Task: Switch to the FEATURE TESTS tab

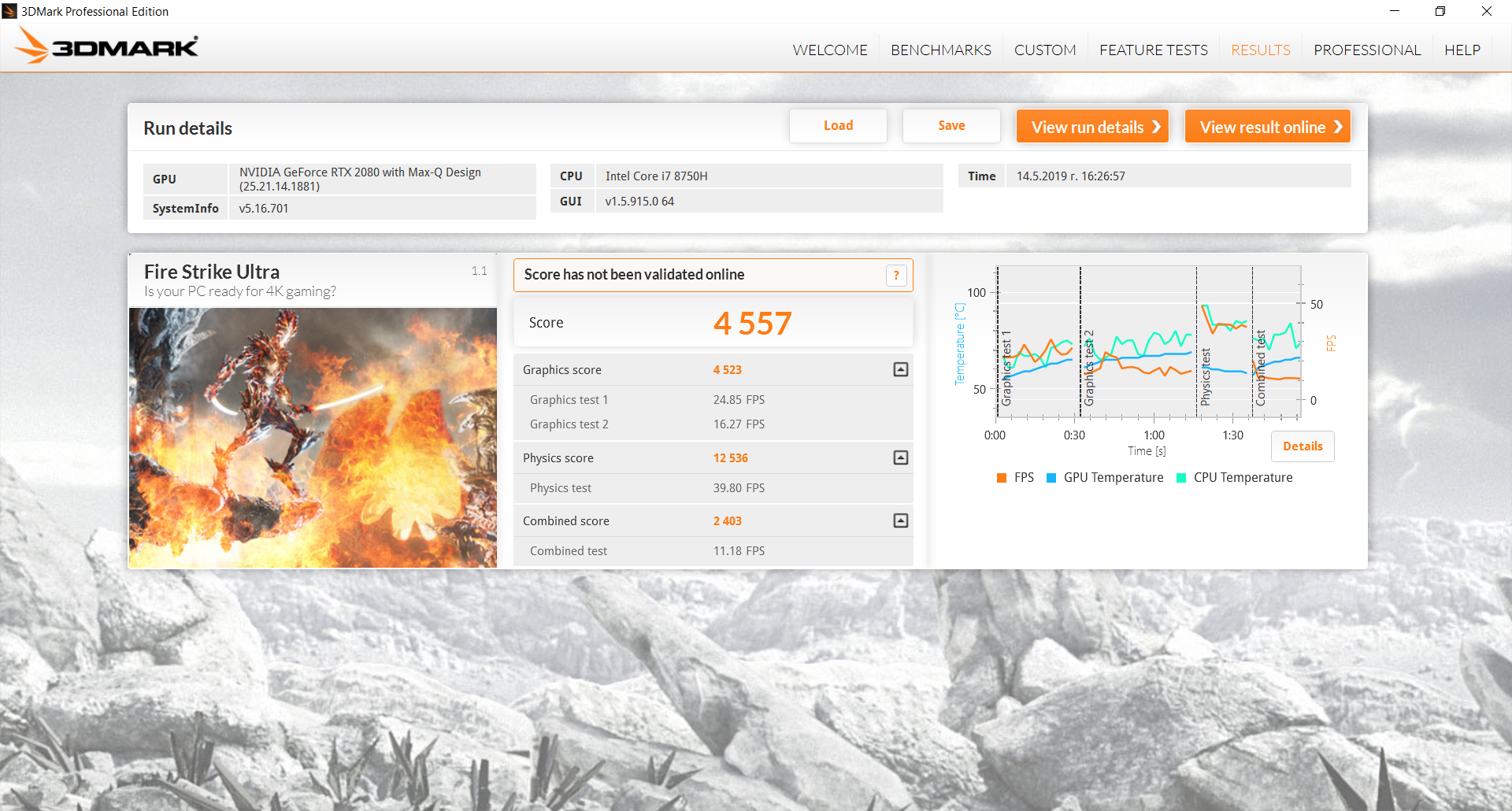Action: [1153, 50]
